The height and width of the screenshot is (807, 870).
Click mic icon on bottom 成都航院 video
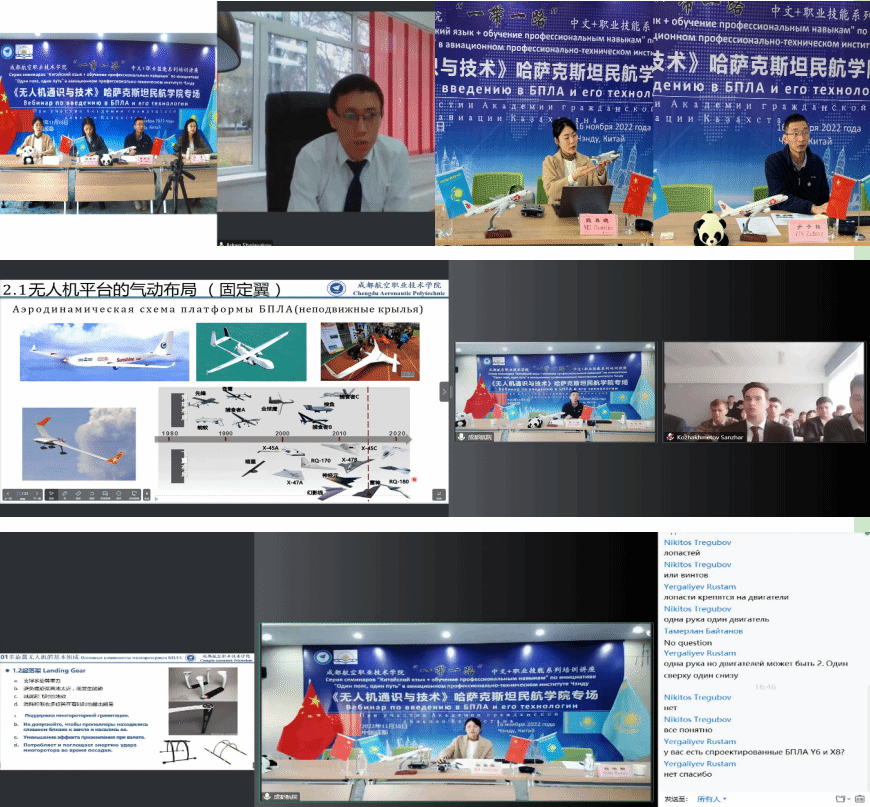coord(267,796)
